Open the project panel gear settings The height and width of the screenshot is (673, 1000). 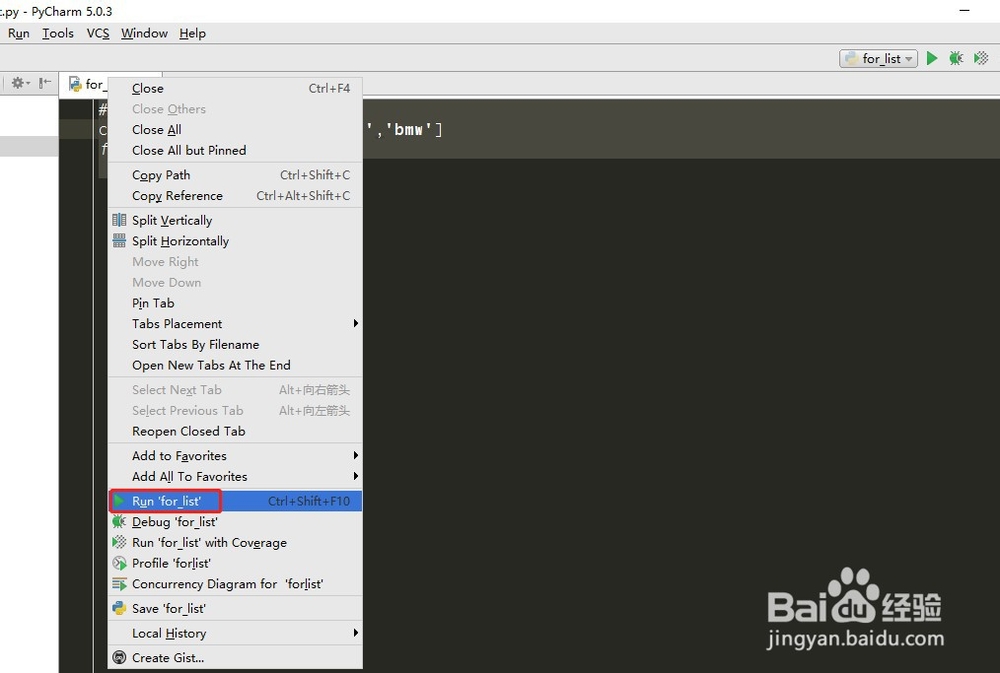18,83
